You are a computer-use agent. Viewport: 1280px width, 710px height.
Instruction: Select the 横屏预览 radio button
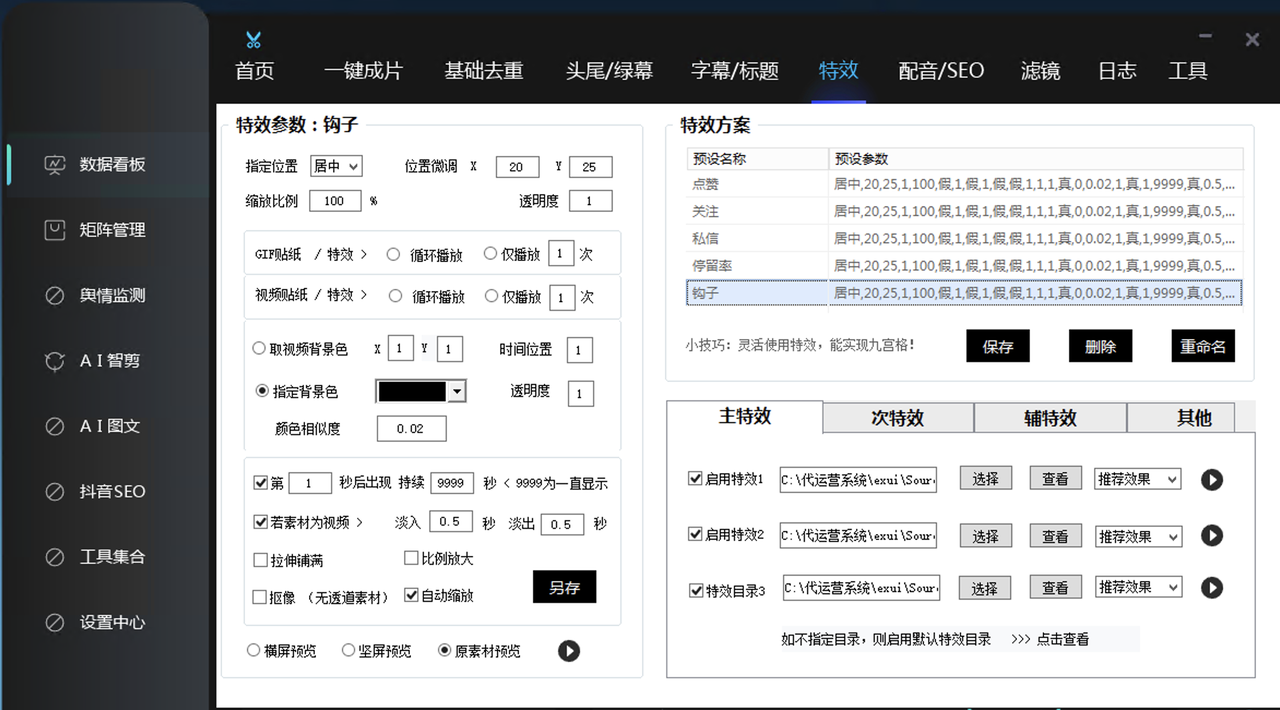[x=254, y=651]
